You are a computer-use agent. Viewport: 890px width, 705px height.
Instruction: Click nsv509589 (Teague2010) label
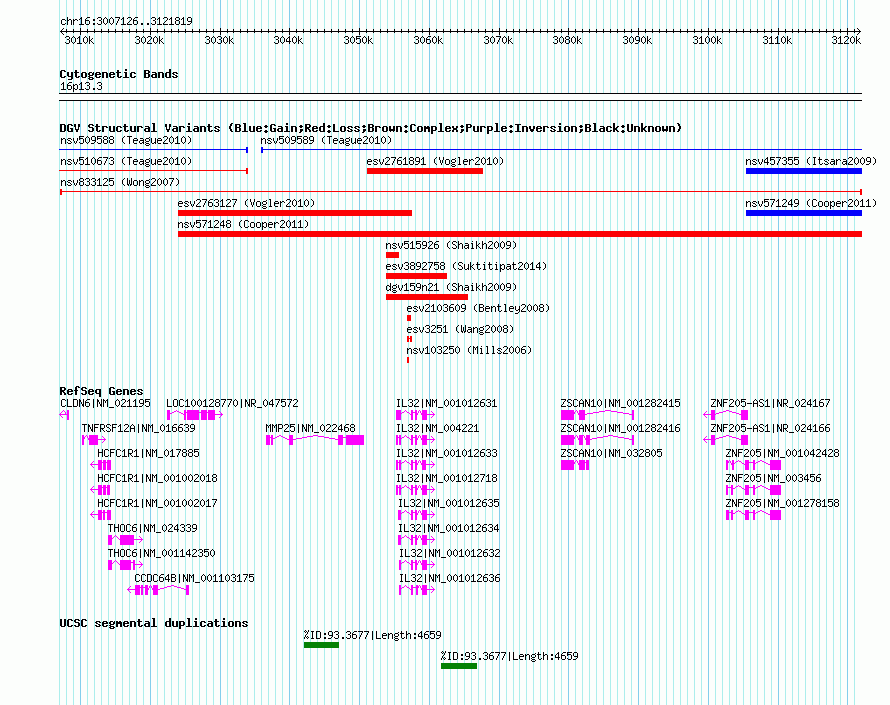(326, 140)
